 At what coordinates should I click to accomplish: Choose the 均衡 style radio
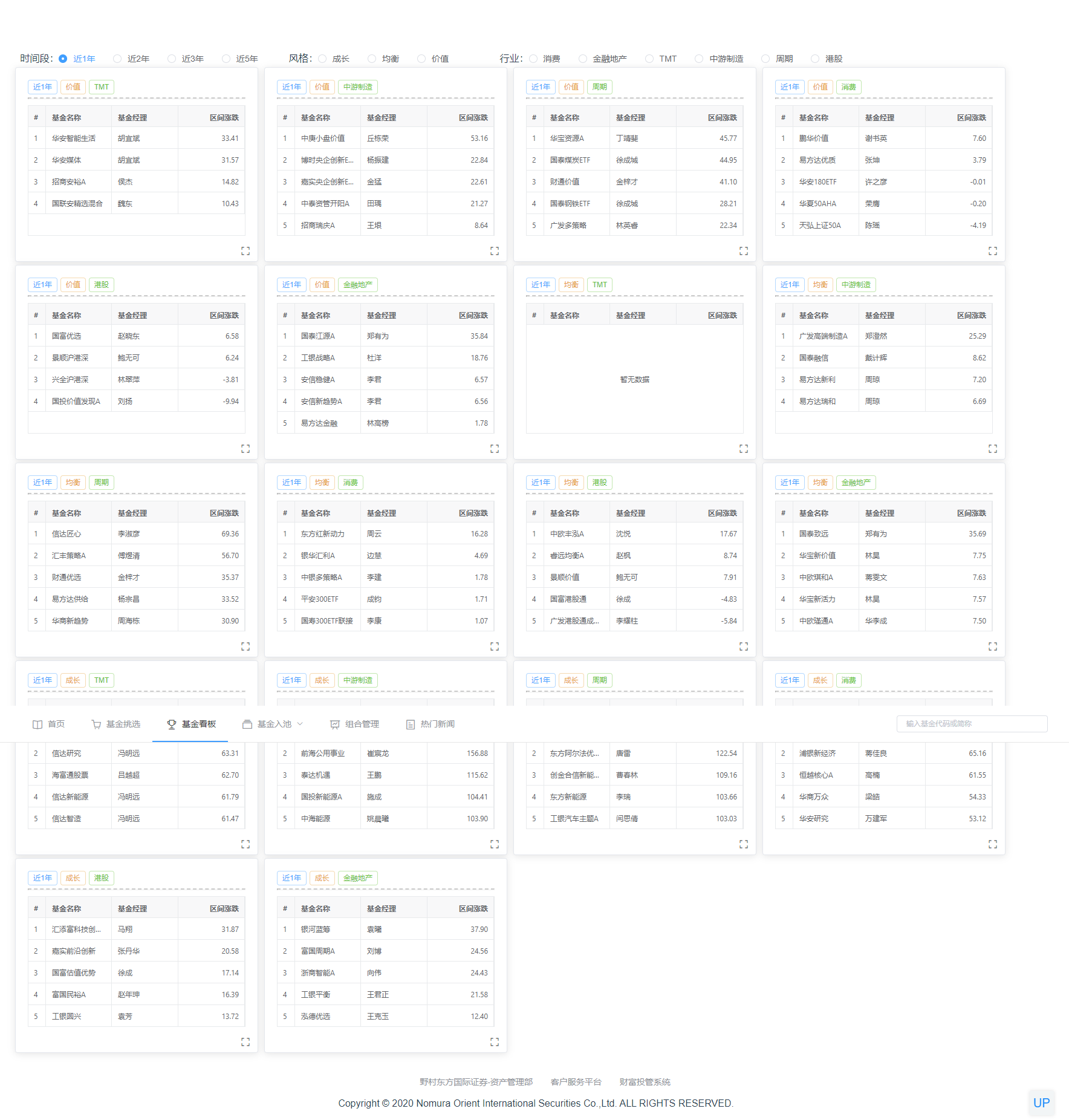[x=372, y=59]
